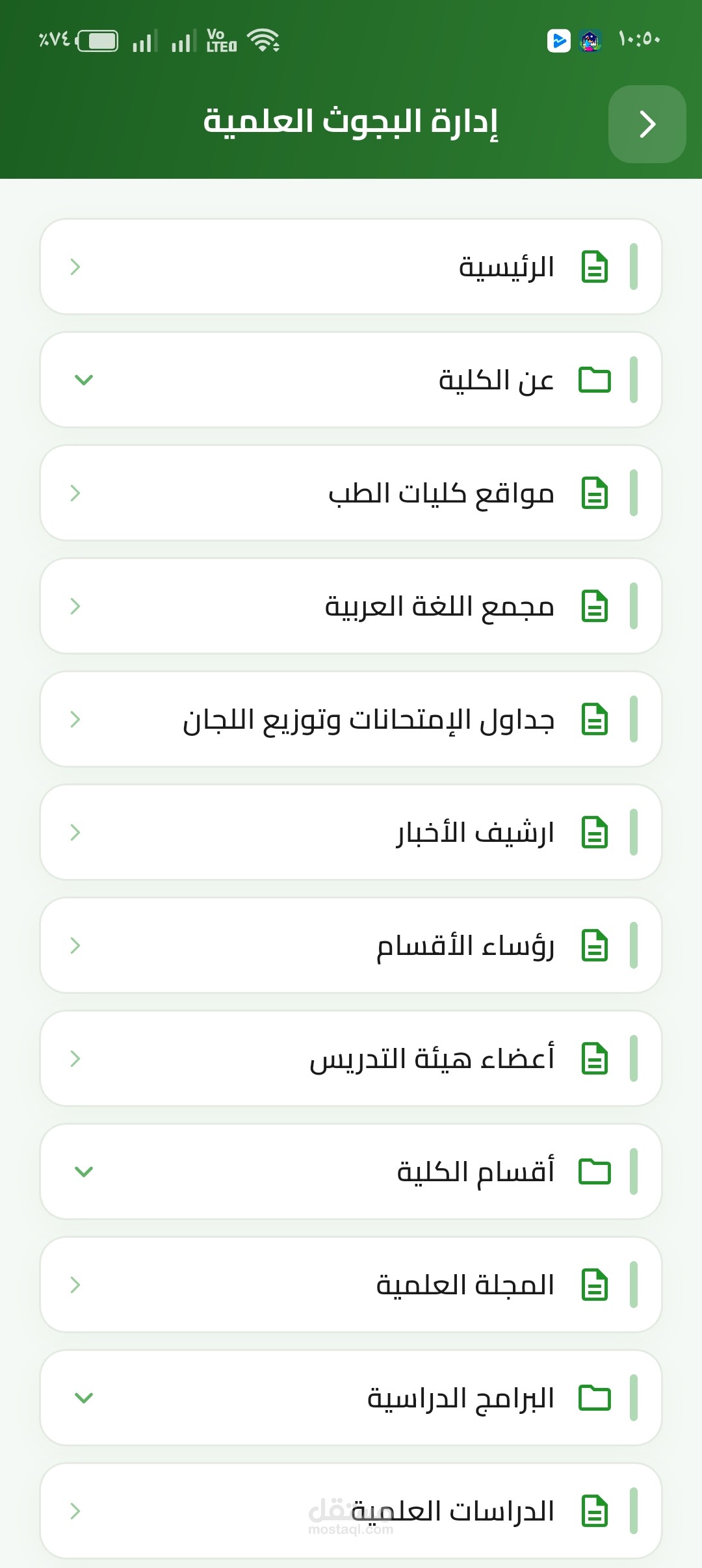Click folder icon beside عن الكلية

595,380
